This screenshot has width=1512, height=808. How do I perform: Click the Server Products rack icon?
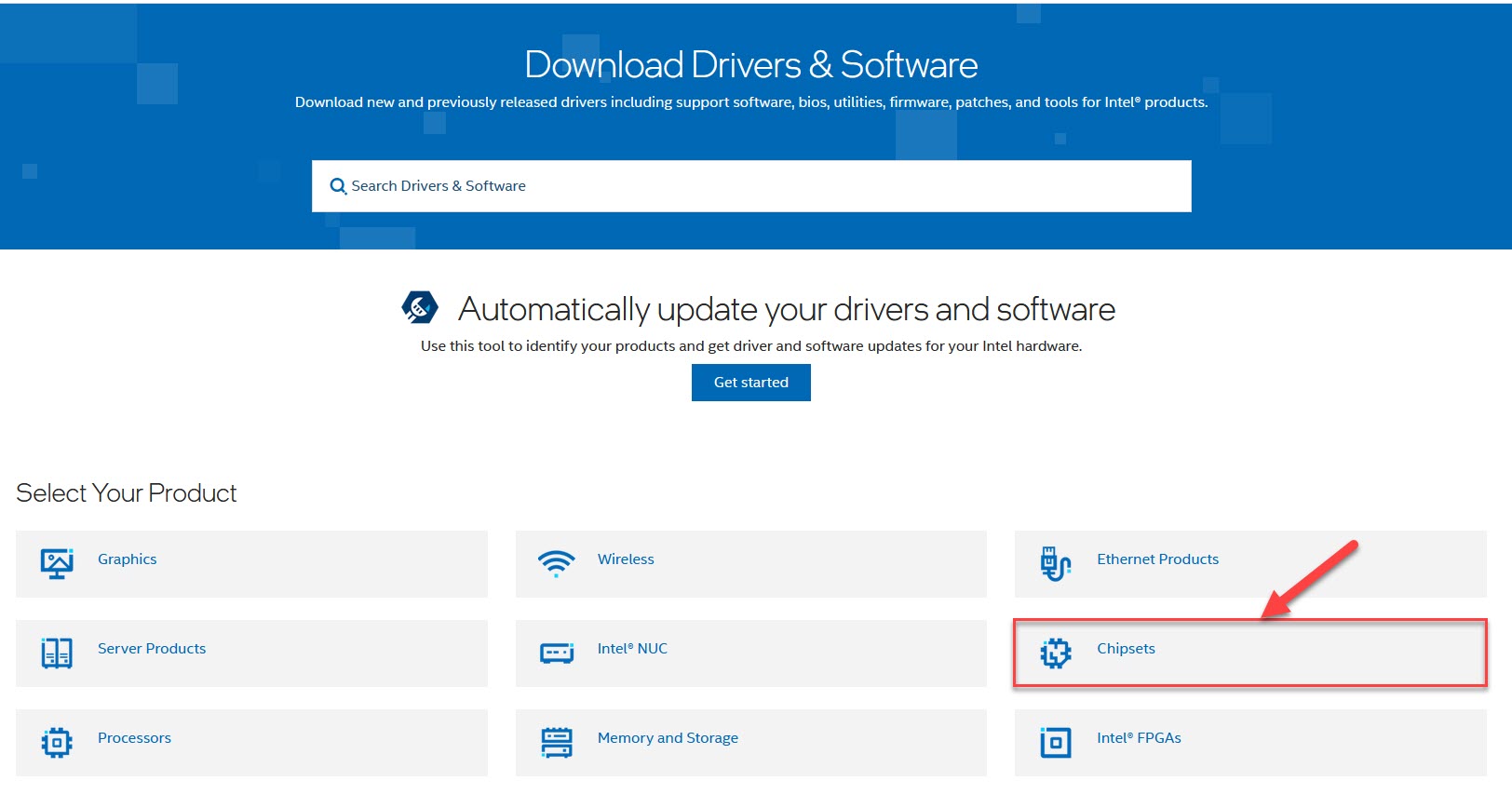(x=57, y=653)
